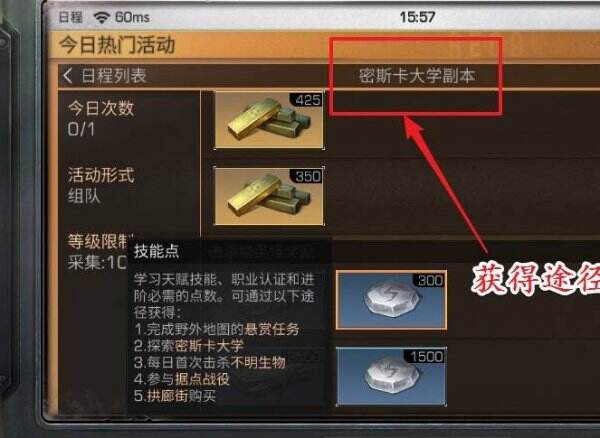The width and height of the screenshot is (600, 438).
Task: Click the 今日次数 0/1 entry
Action: [x=101, y=119]
